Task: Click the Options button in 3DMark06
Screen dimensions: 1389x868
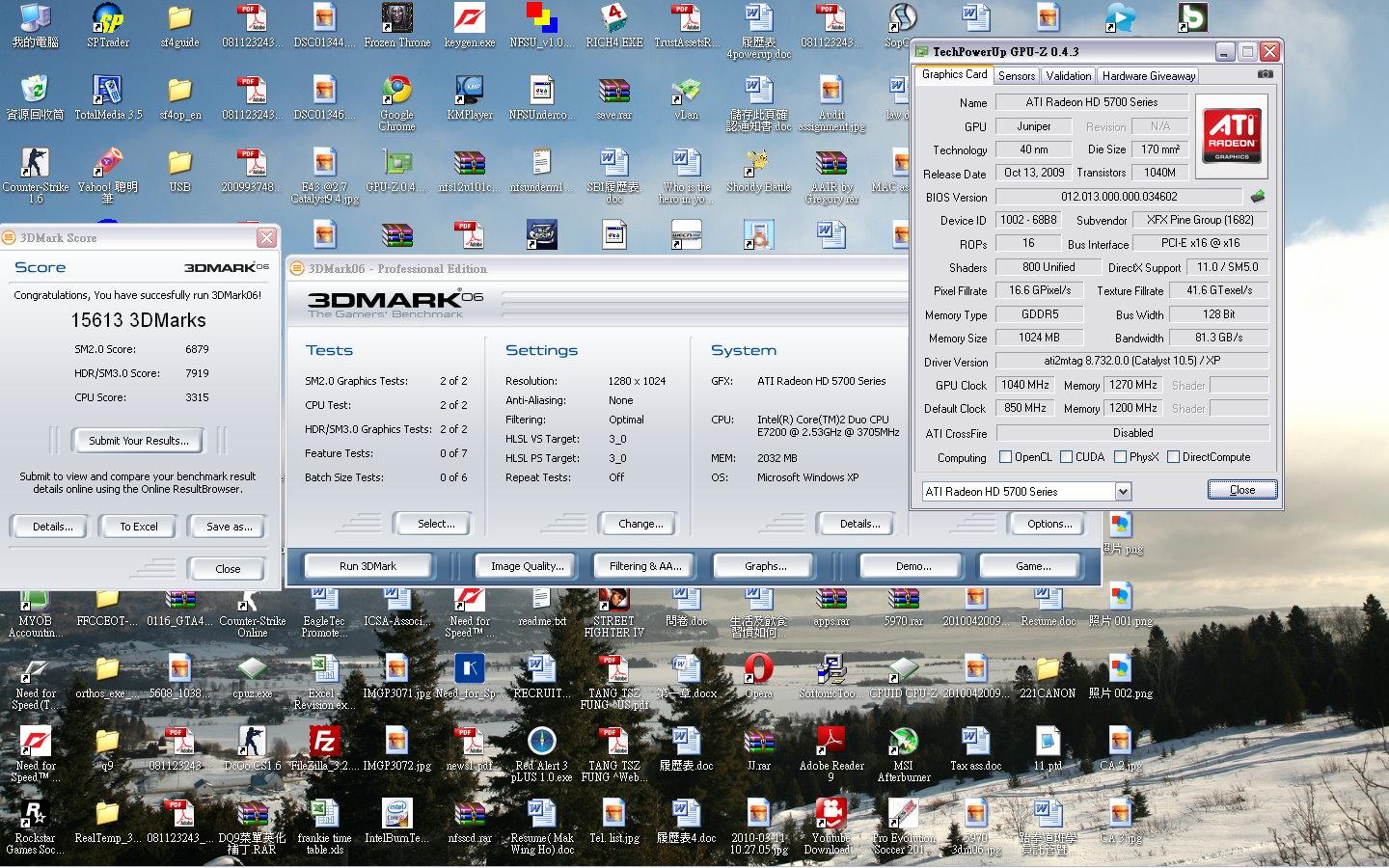Action: point(1049,524)
